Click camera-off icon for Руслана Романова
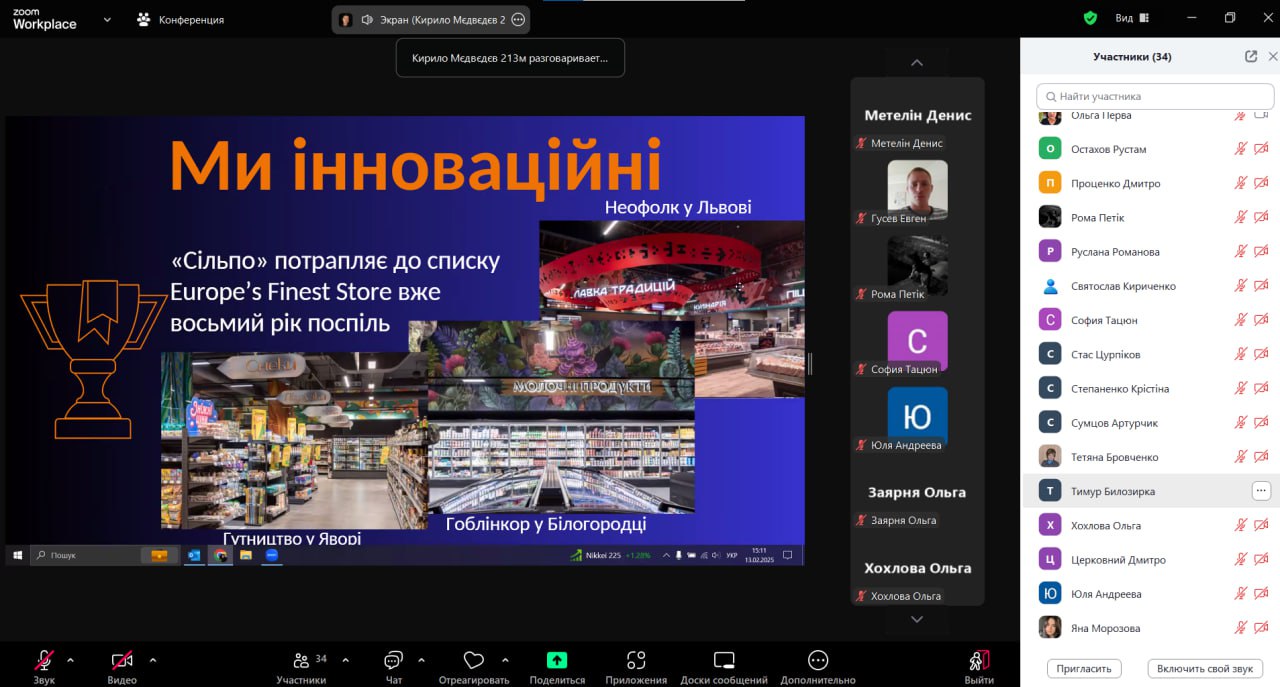The image size is (1280, 687). 1261,252
